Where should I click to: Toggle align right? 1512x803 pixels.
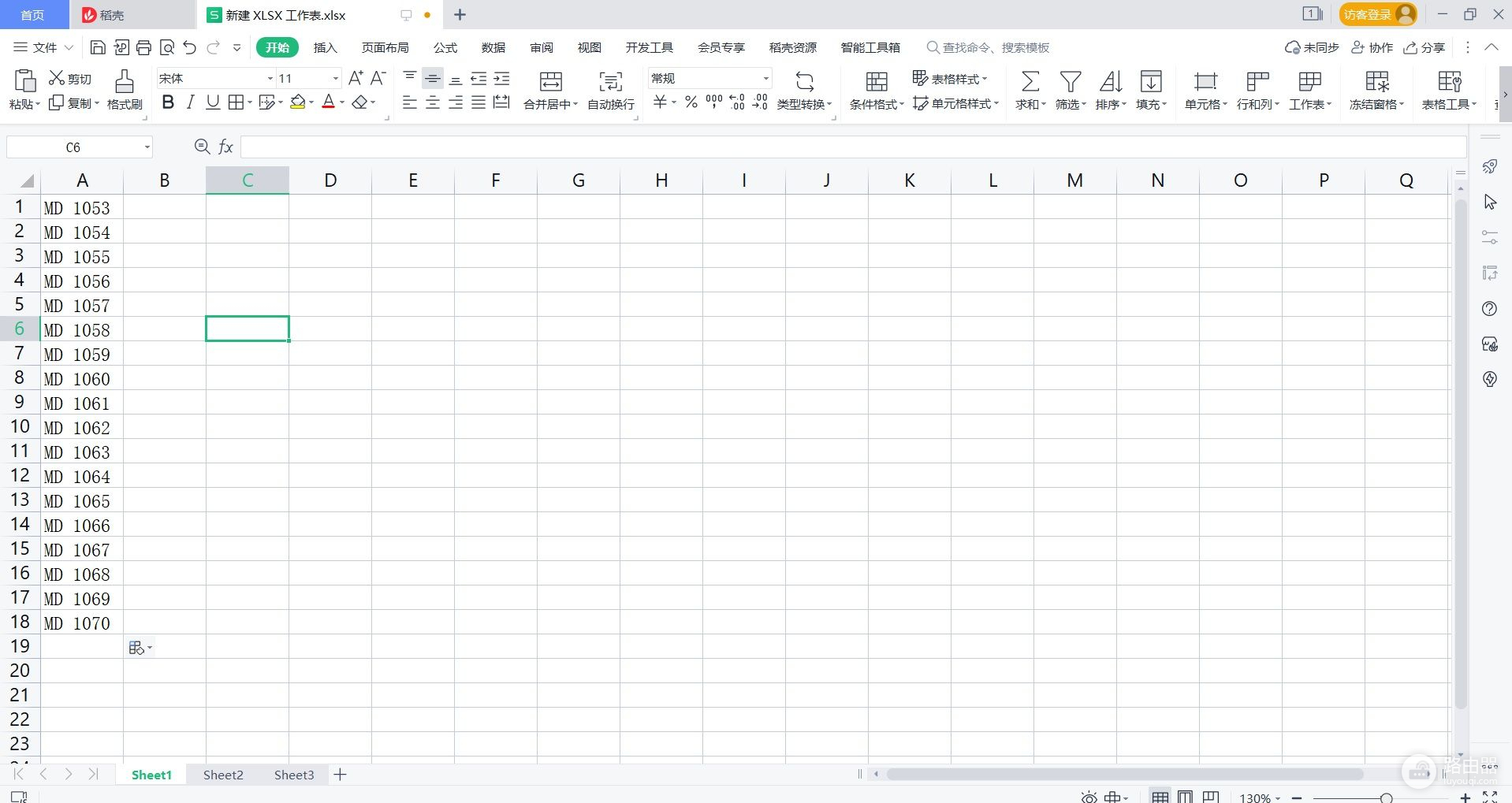[456, 102]
